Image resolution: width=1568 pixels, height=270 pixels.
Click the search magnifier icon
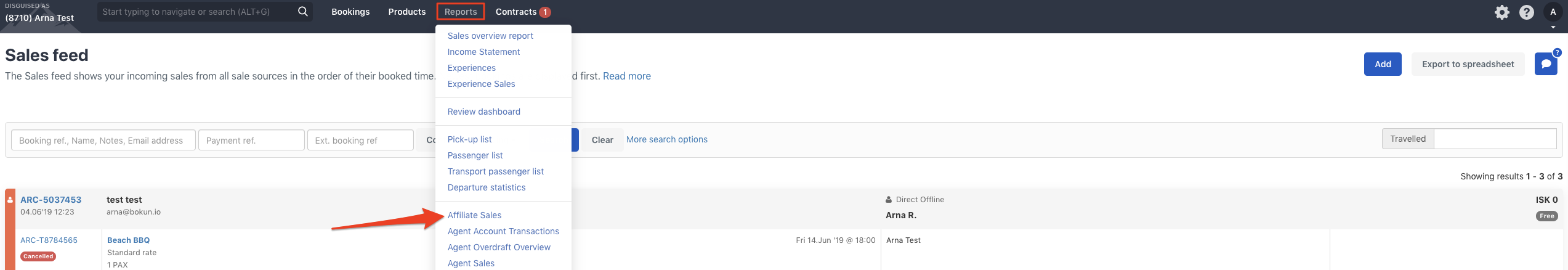(302, 12)
